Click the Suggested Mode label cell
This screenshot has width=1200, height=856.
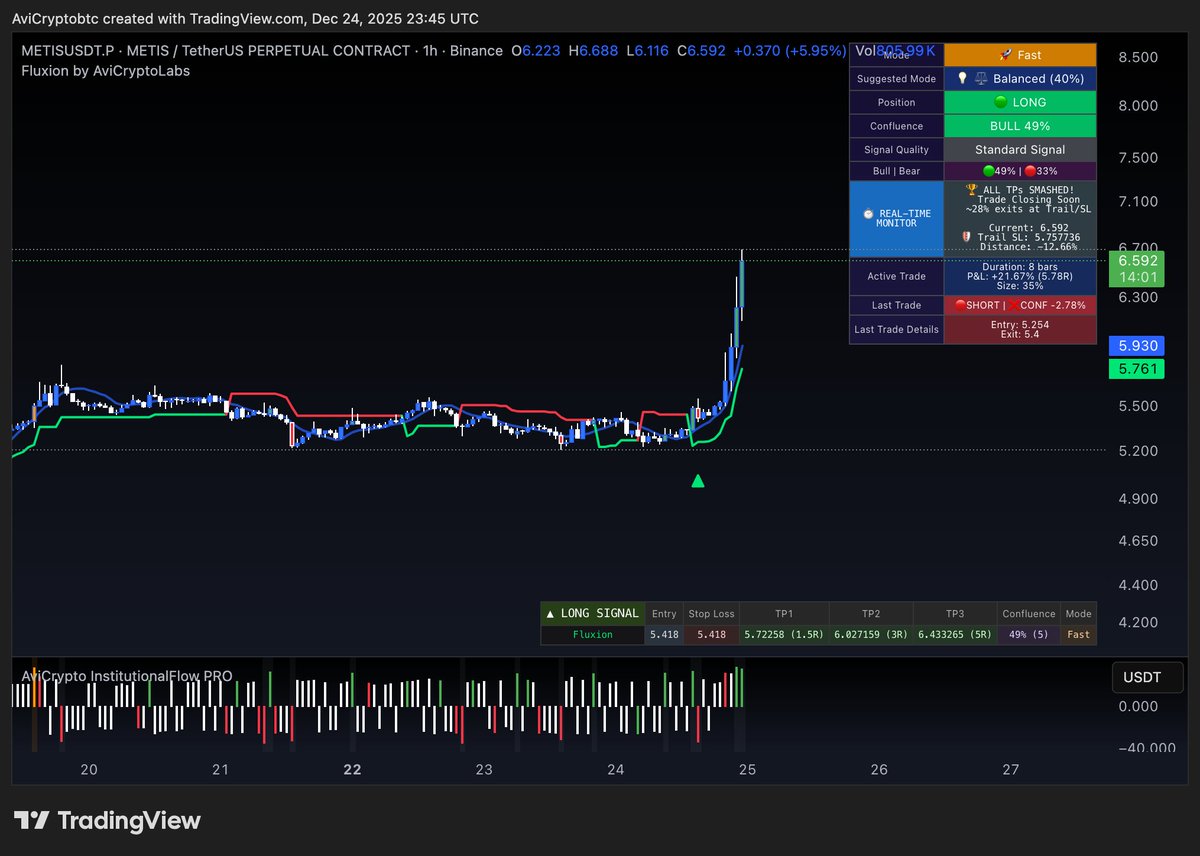(x=897, y=78)
